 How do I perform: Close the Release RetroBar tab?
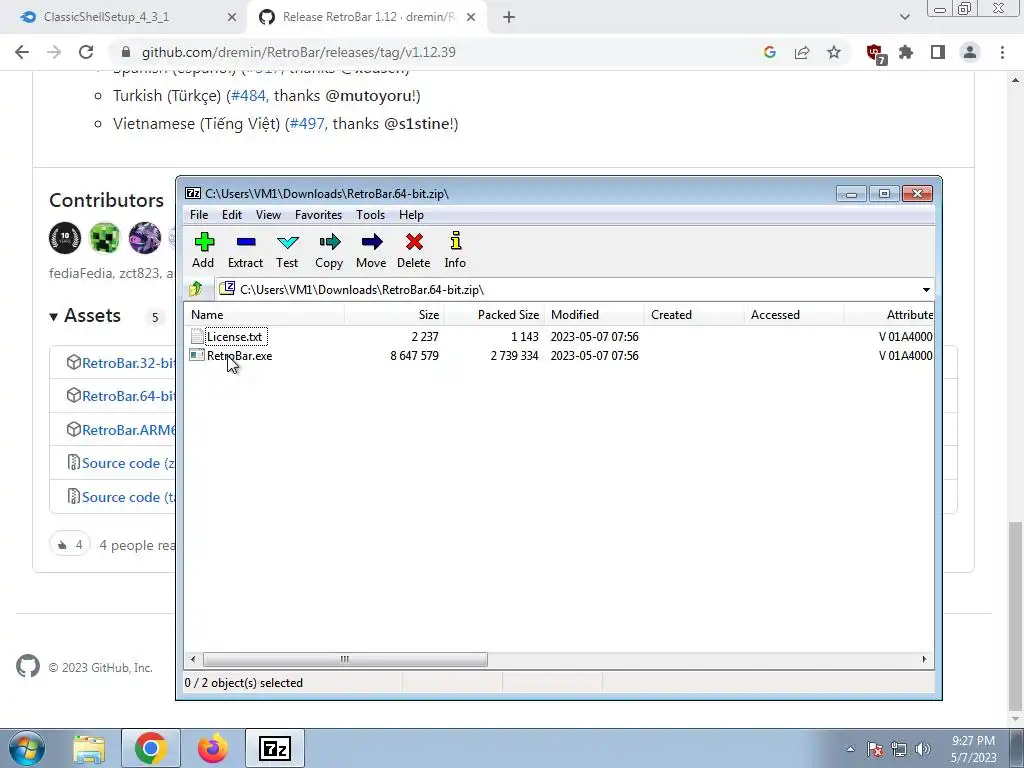(x=471, y=18)
